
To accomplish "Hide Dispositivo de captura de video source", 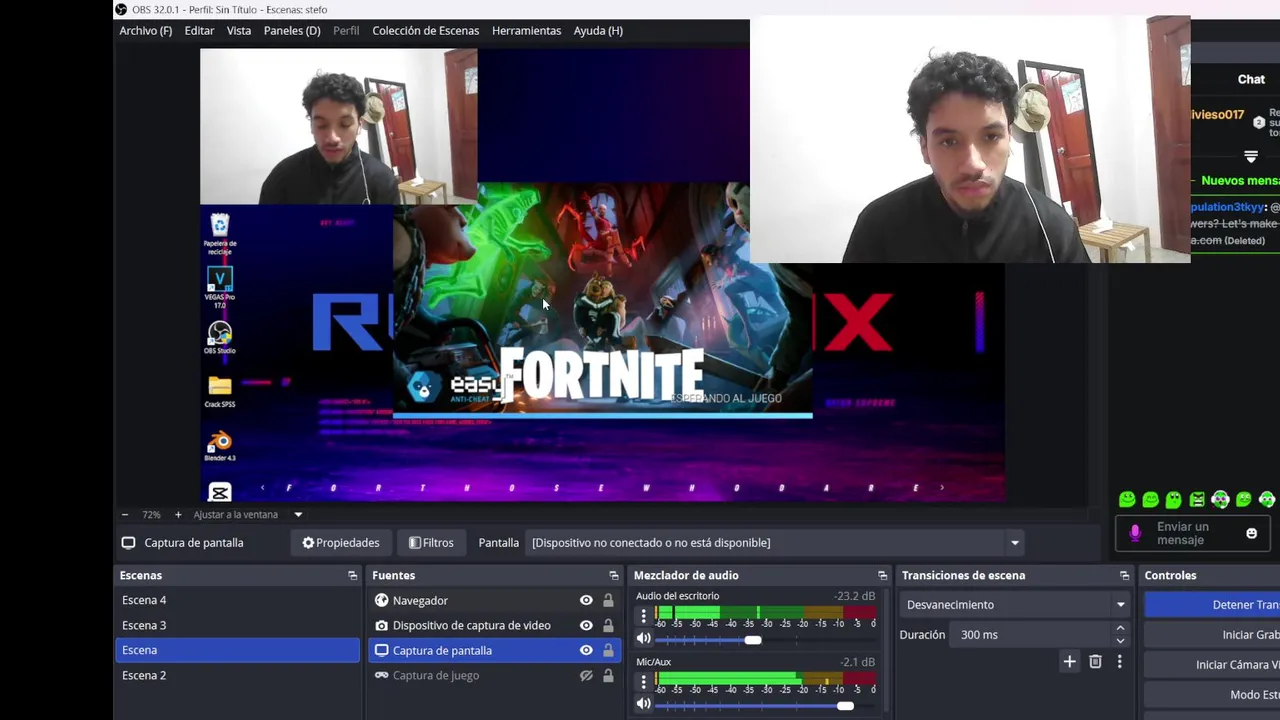I will click(x=586, y=626).
